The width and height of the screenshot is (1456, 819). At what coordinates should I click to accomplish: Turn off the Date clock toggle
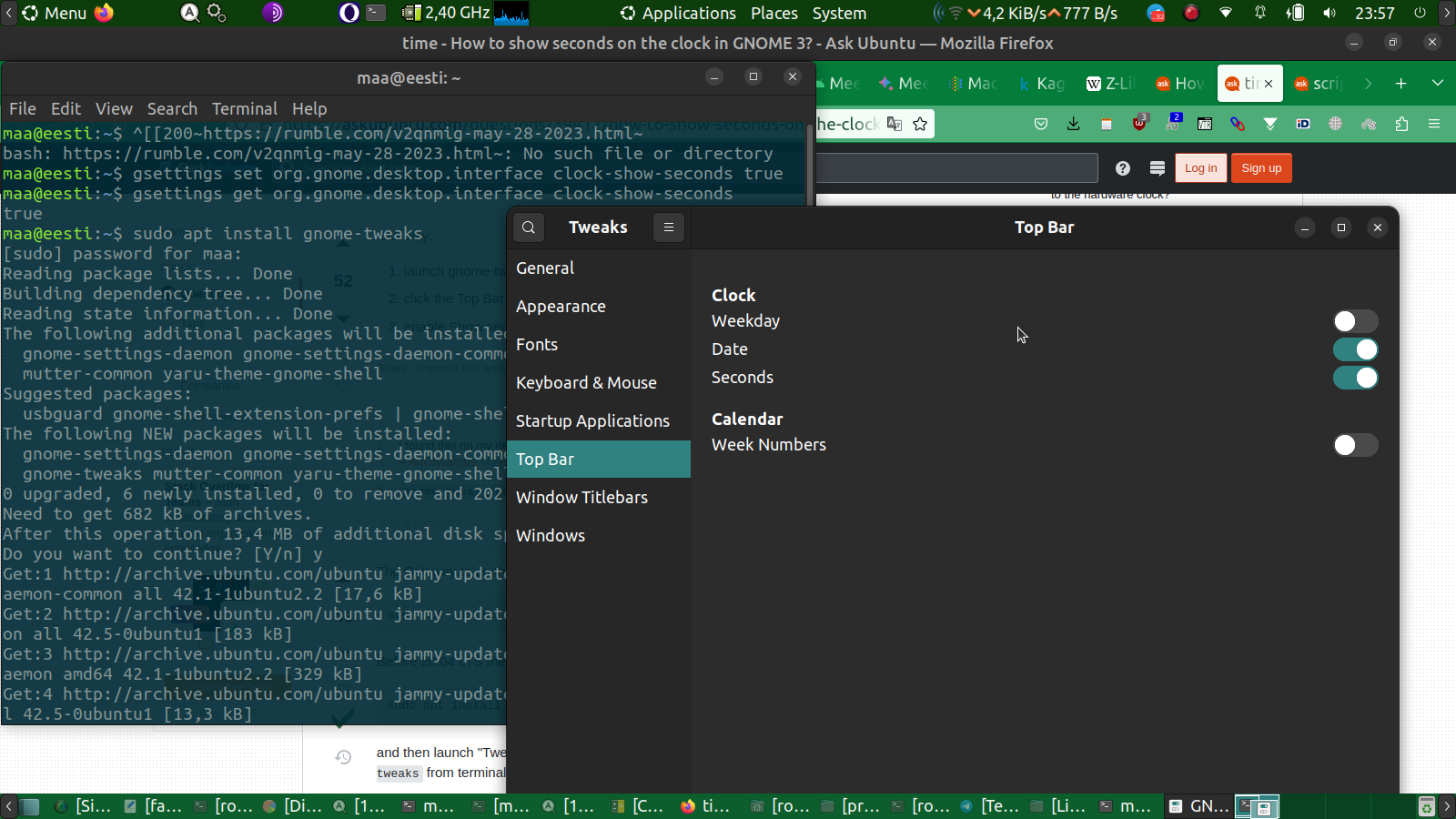pyautogui.click(x=1355, y=349)
